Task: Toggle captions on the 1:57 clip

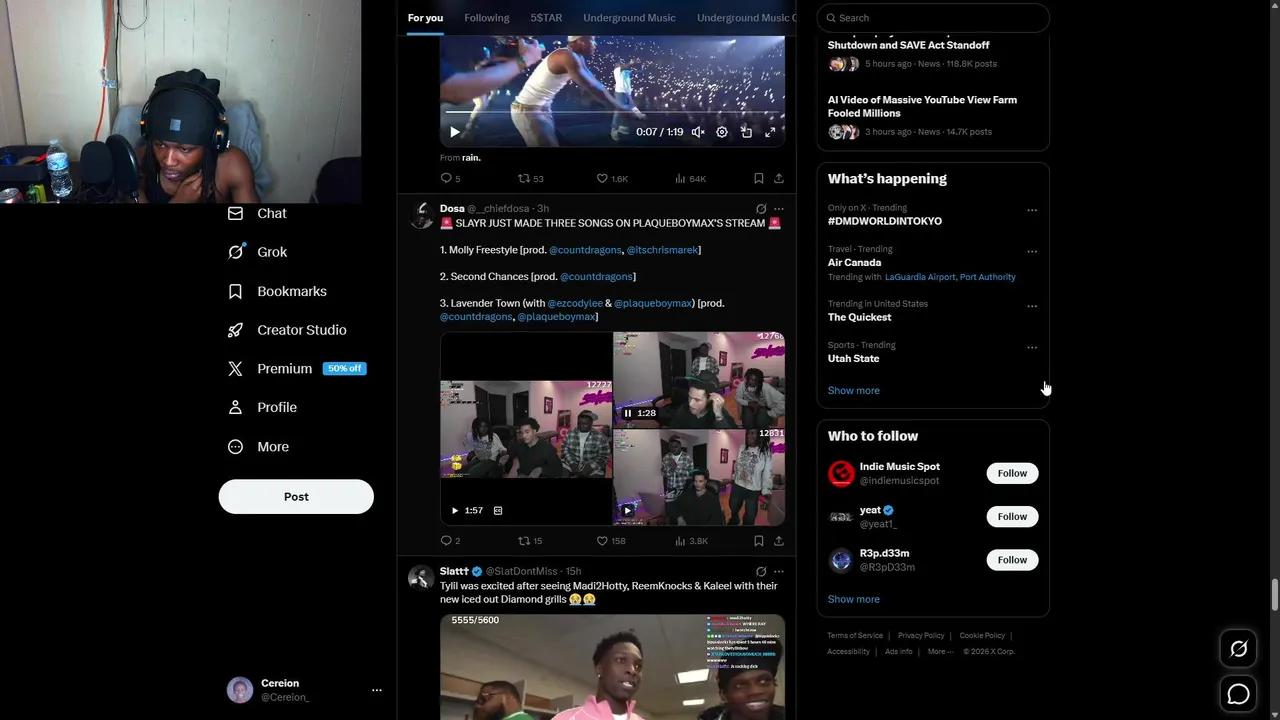Action: pyautogui.click(x=498, y=510)
